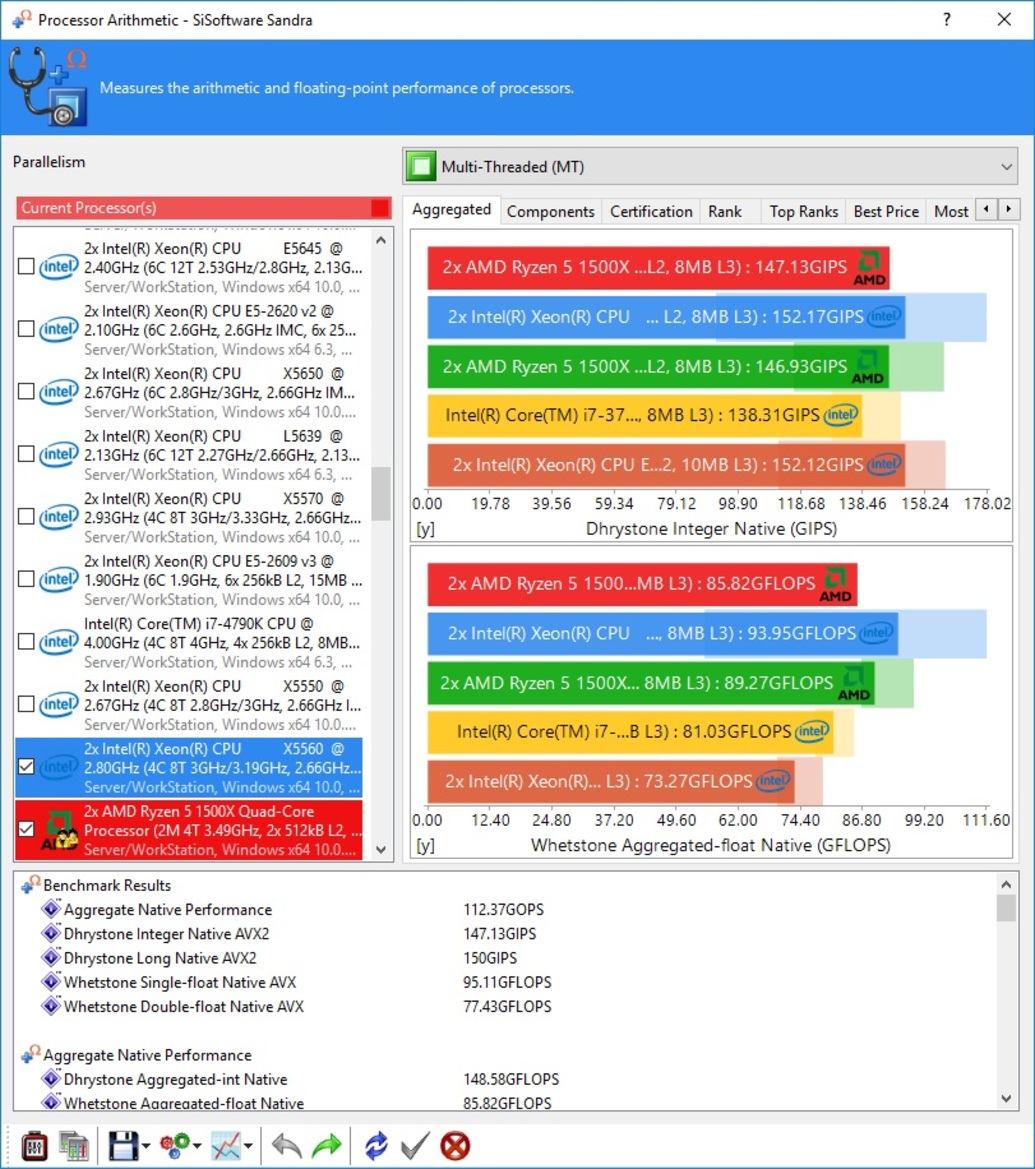Viewport: 1035px width, 1169px height.
Task: Check the Xeon X5570 processor checkbox
Action: pos(26,516)
